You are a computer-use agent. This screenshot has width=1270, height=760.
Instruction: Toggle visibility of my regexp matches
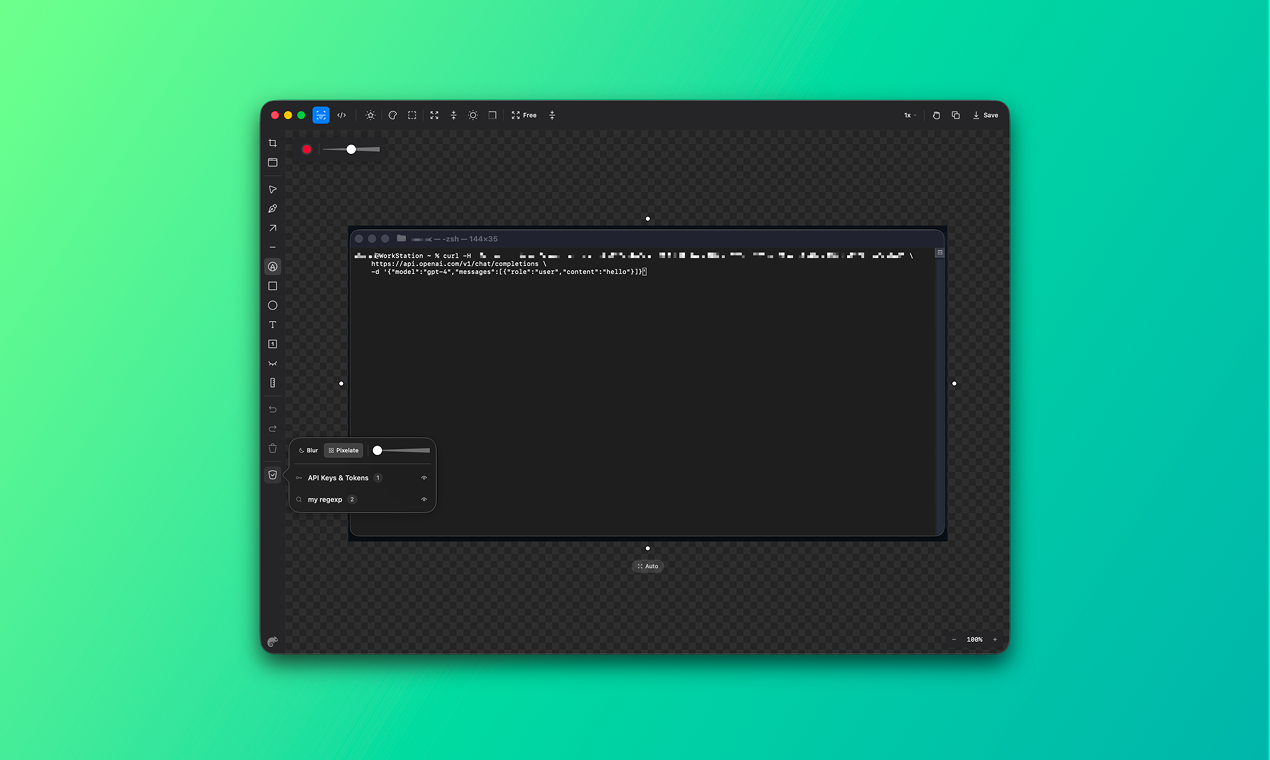click(423, 499)
